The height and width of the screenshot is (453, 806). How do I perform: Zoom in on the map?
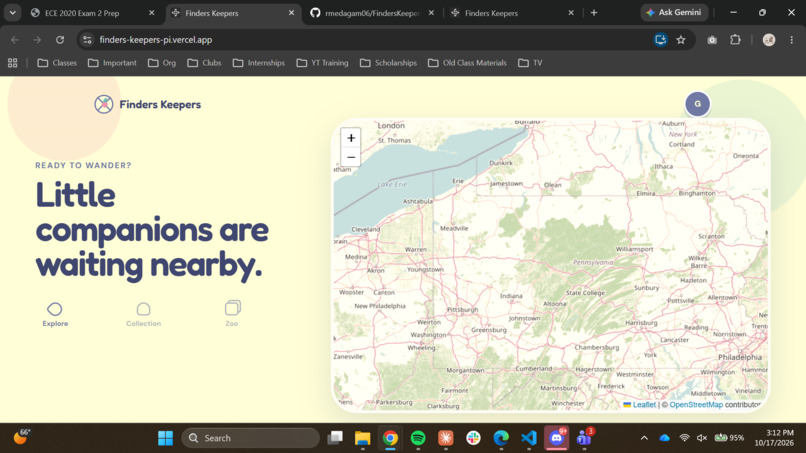pos(351,138)
